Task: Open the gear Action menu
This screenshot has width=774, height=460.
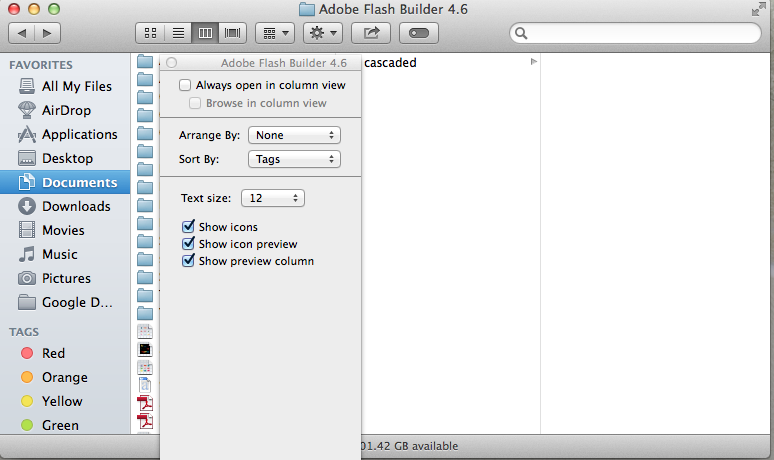Action: 323,33
